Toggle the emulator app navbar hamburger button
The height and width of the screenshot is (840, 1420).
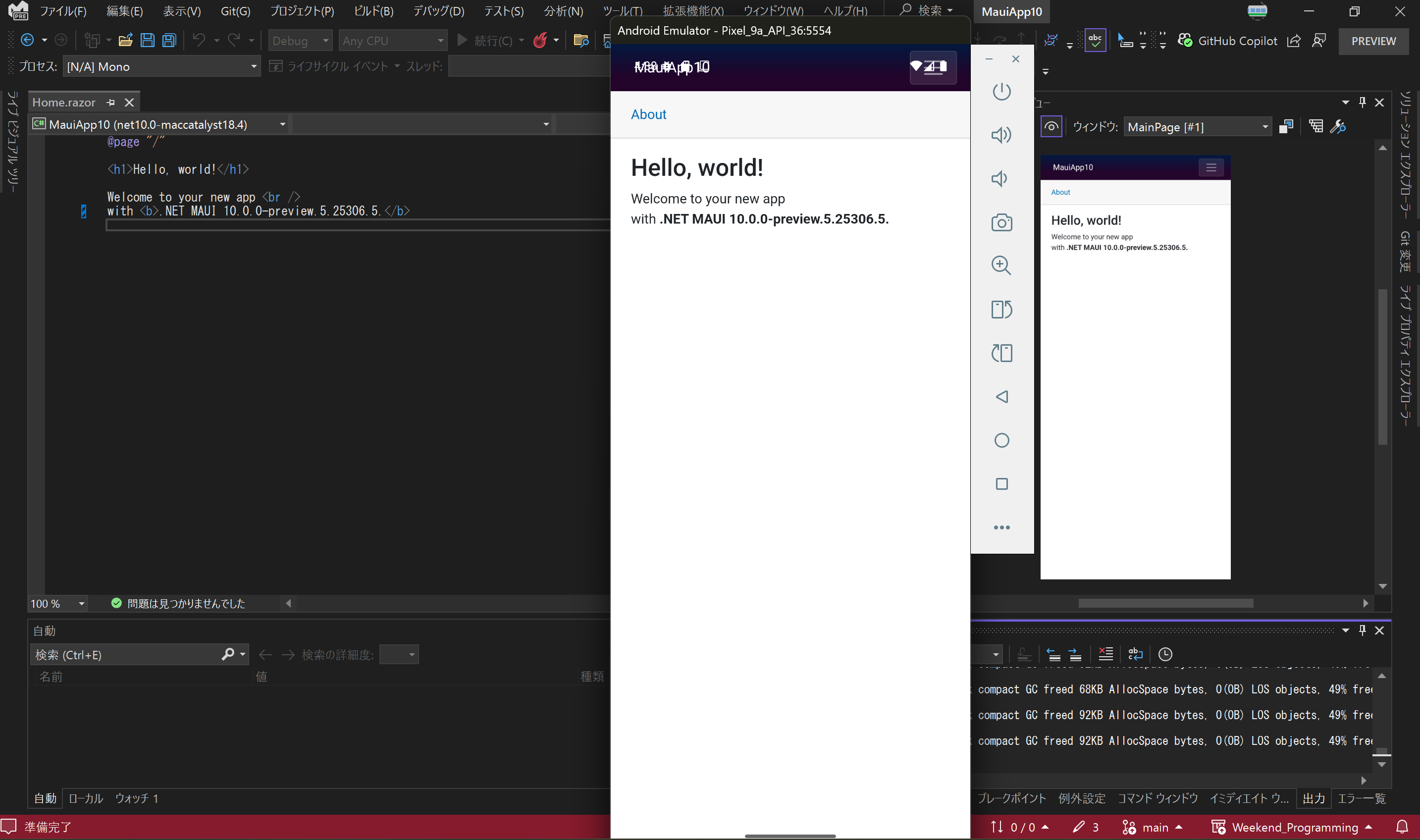pos(933,67)
